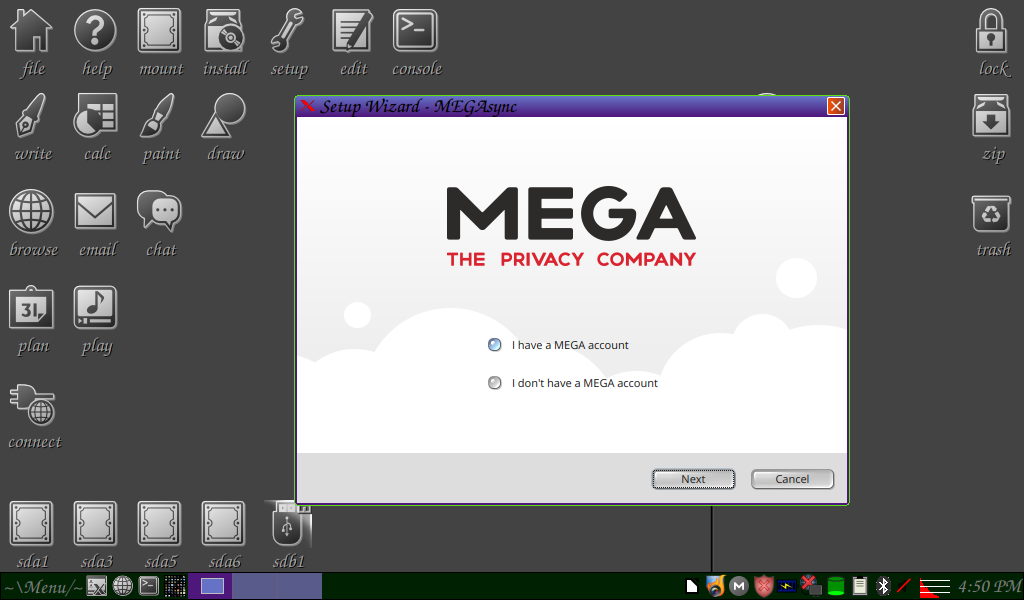Open the trash desktop icon

[991, 224]
